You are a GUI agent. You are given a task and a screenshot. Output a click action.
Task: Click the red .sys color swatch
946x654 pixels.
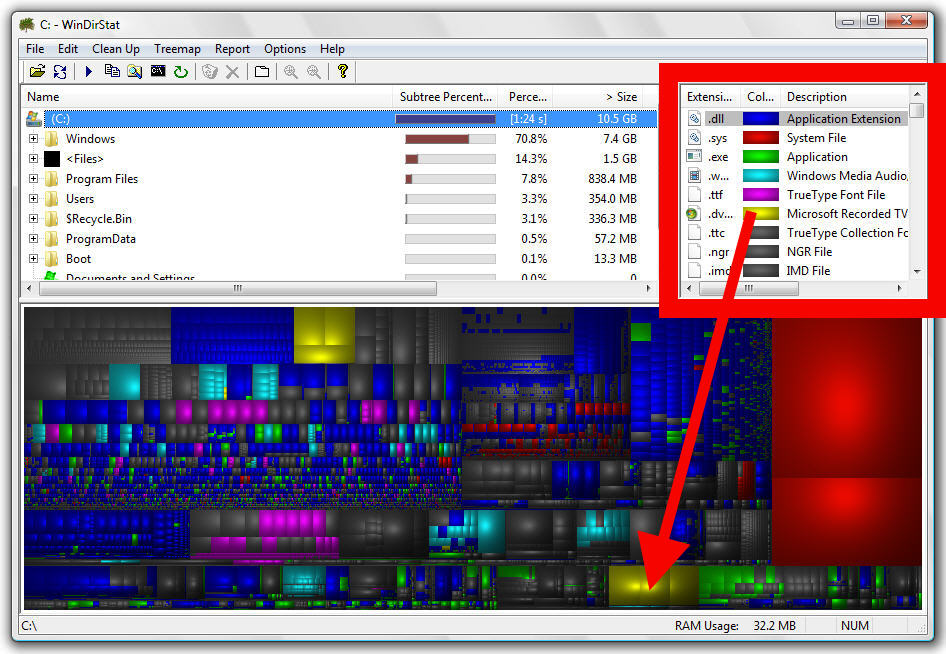coord(761,138)
